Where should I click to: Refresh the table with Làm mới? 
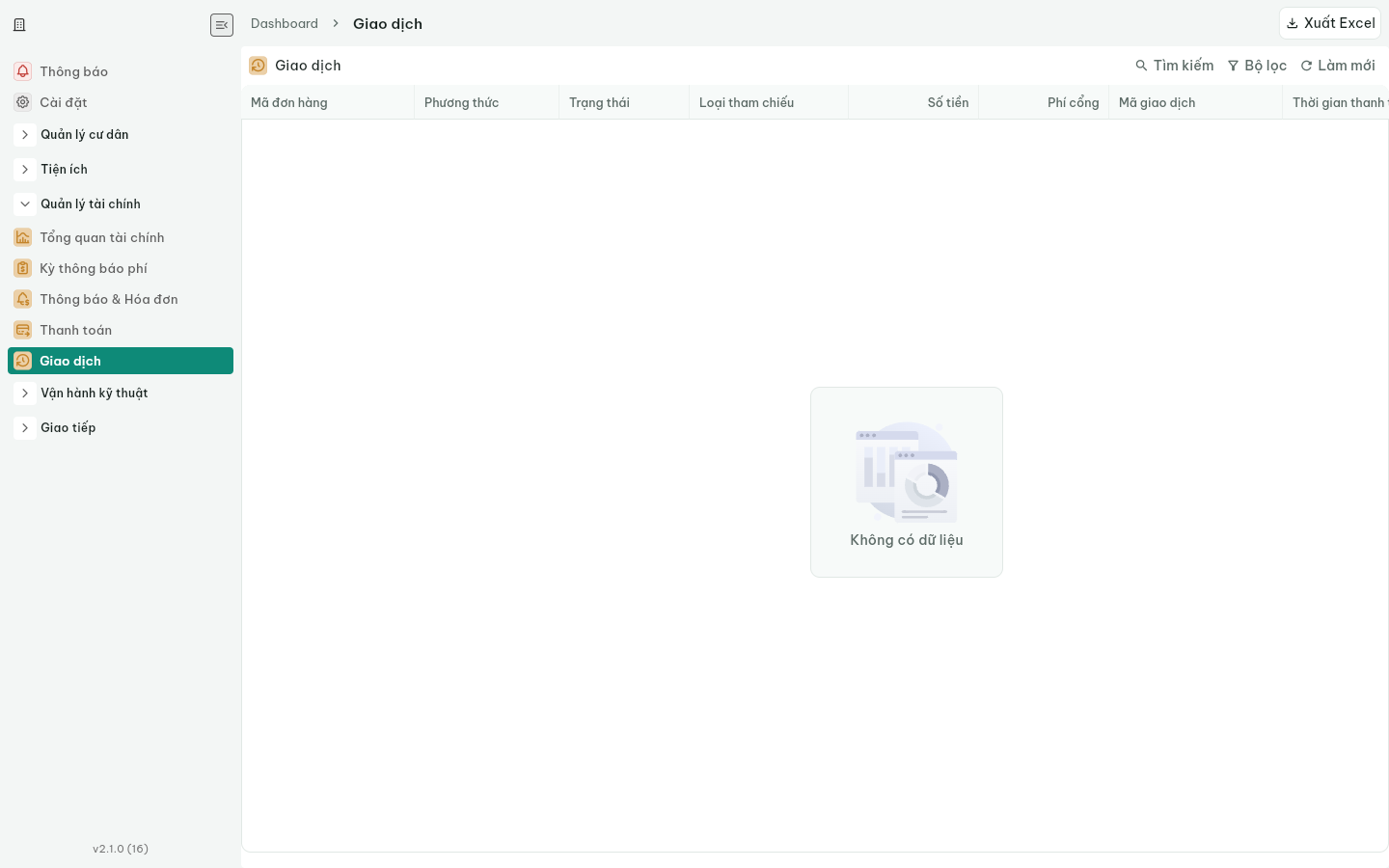point(1338,66)
